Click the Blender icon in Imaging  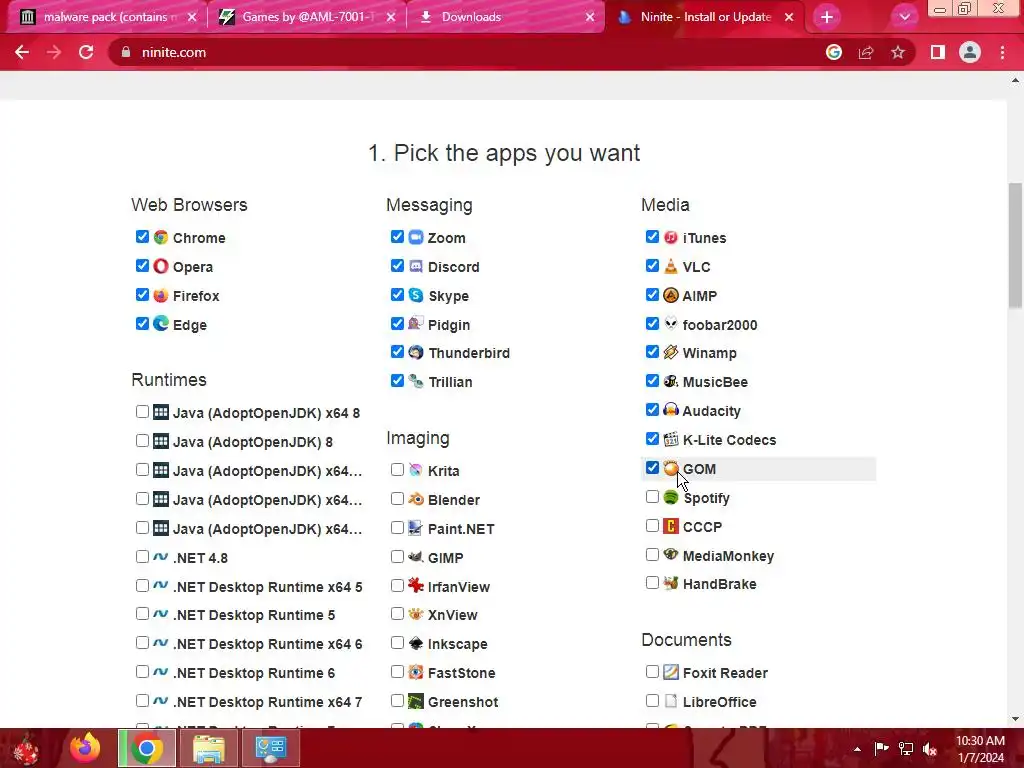416,499
